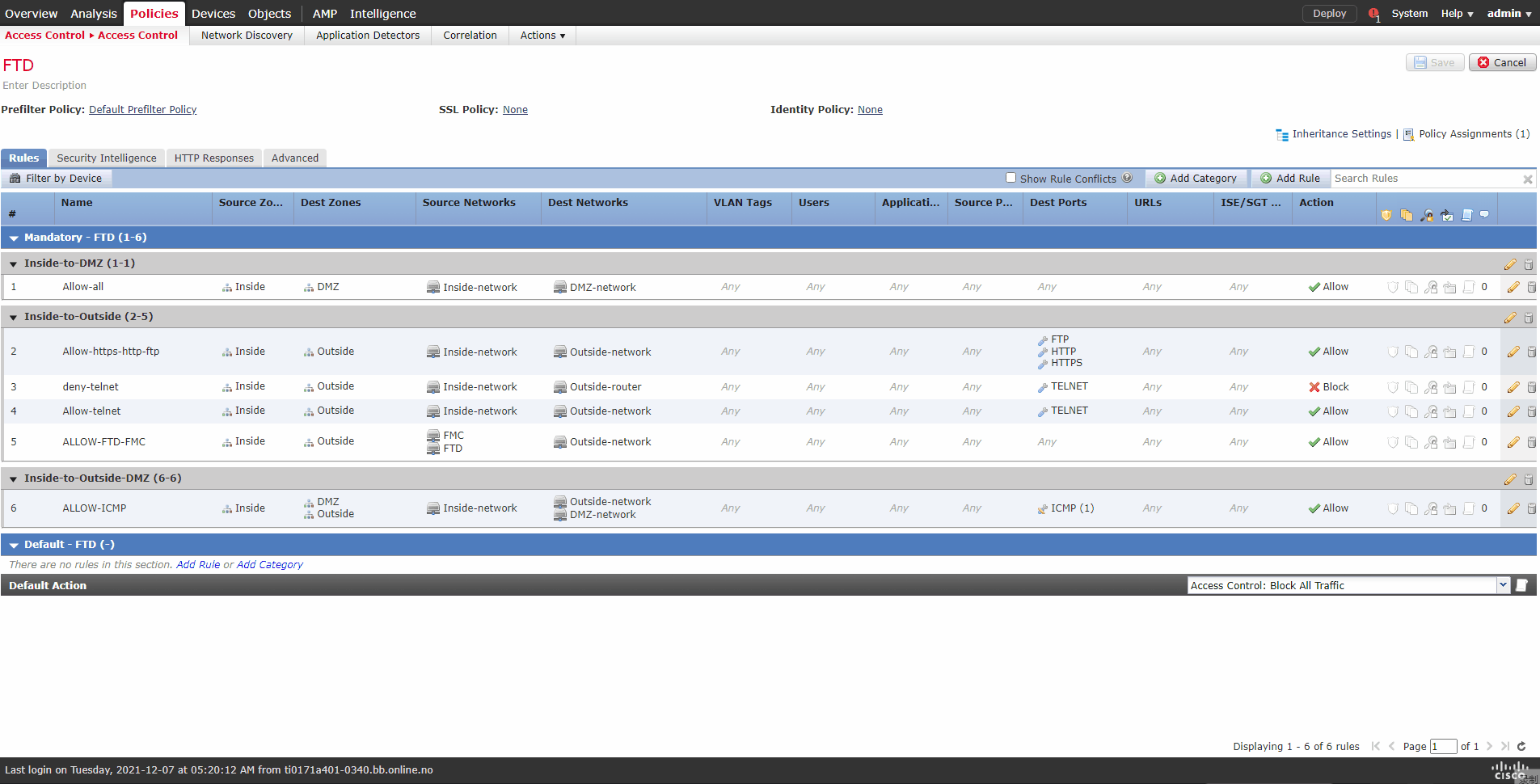1540x784 pixels.
Task: Open Default Action logging icon
Action: click(x=1522, y=585)
